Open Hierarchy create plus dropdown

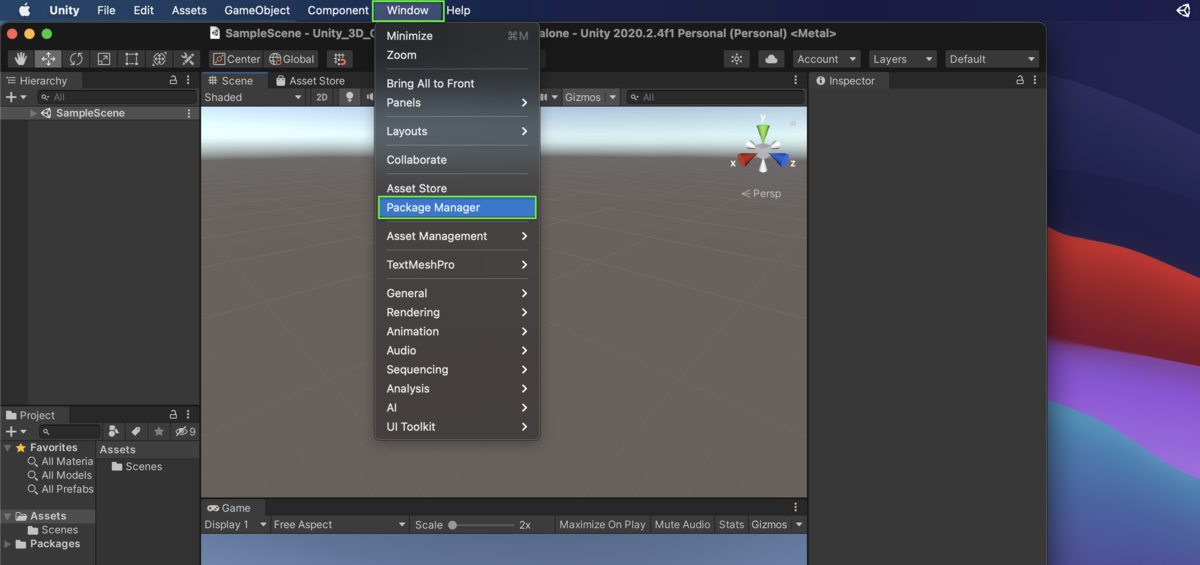[x=16, y=97]
